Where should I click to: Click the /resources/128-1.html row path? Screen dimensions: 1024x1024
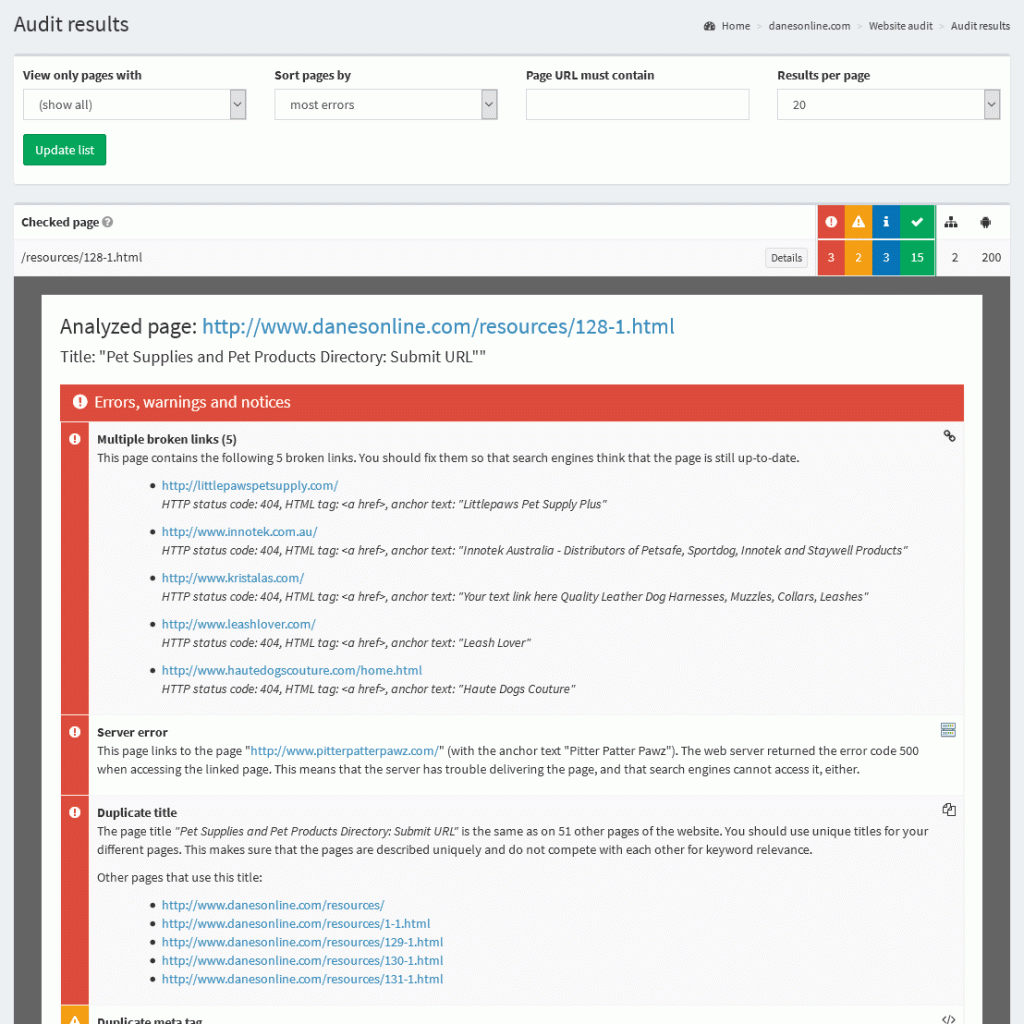tap(82, 257)
